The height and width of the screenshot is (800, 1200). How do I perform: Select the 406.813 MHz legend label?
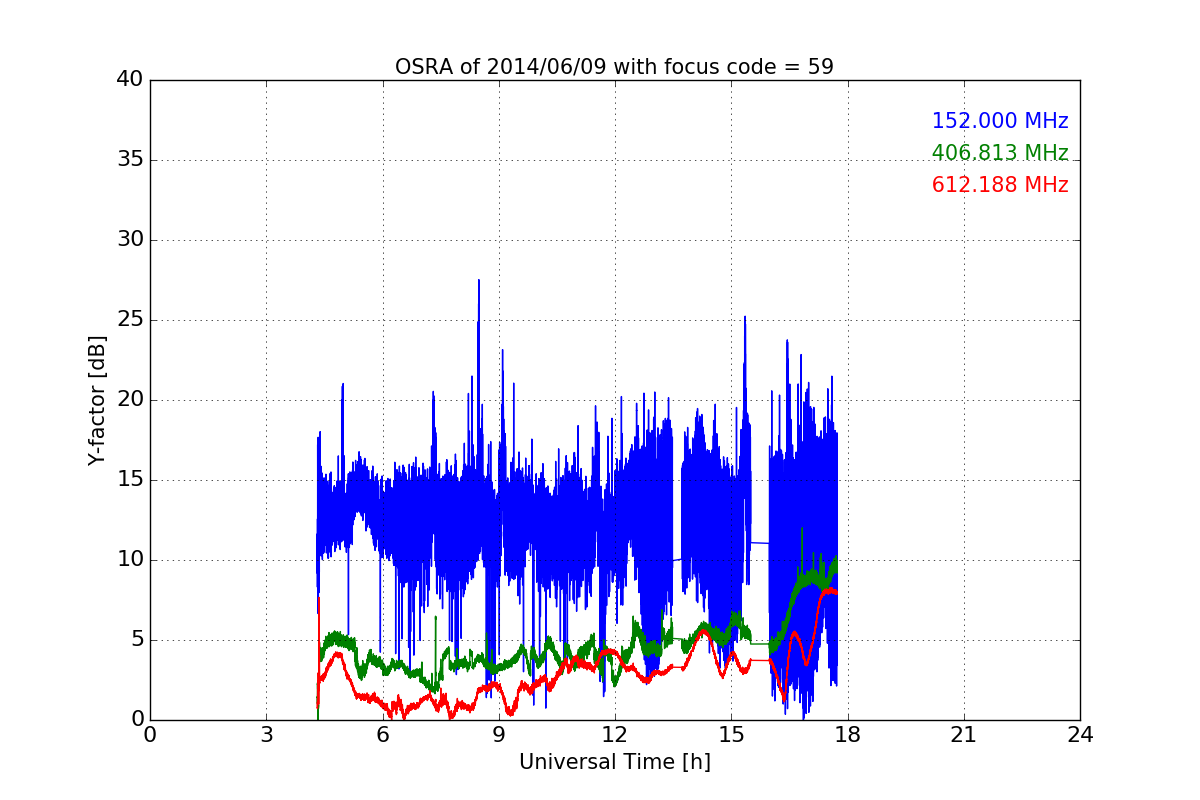[1000, 153]
